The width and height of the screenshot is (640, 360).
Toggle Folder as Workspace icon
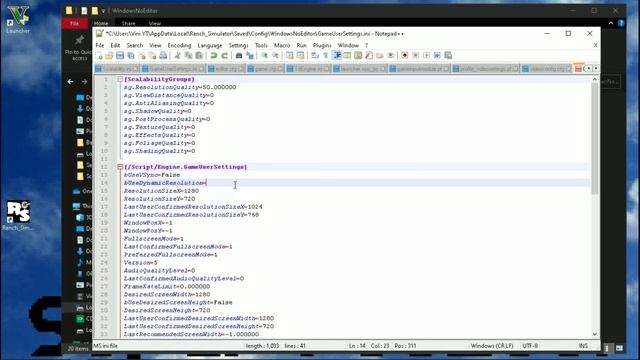coord(380,56)
